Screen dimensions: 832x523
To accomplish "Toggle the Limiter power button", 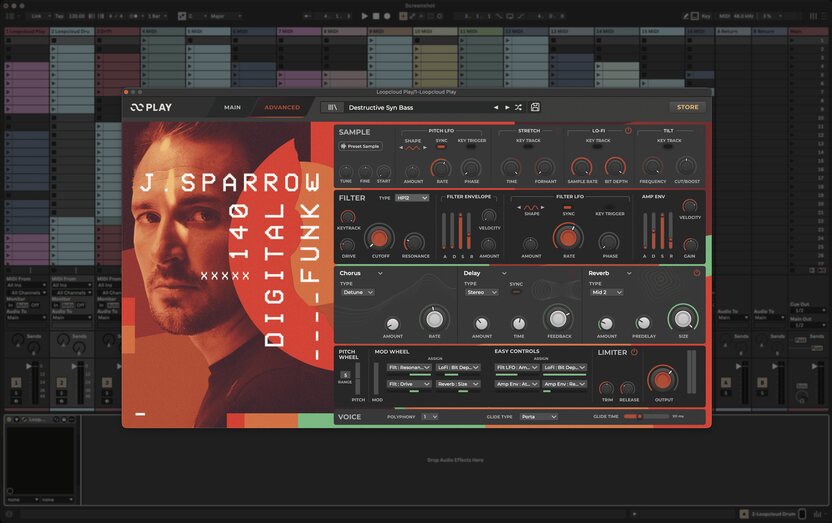I will (x=634, y=352).
